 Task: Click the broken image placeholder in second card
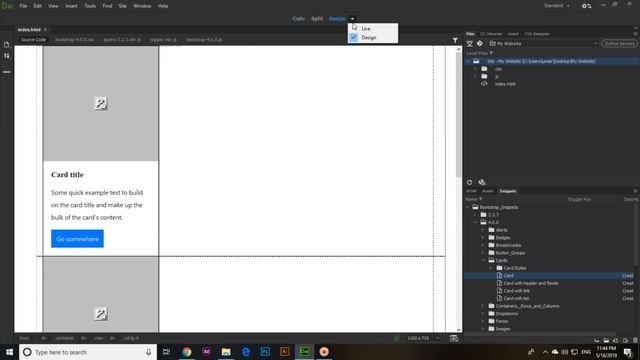pos(101,313)
